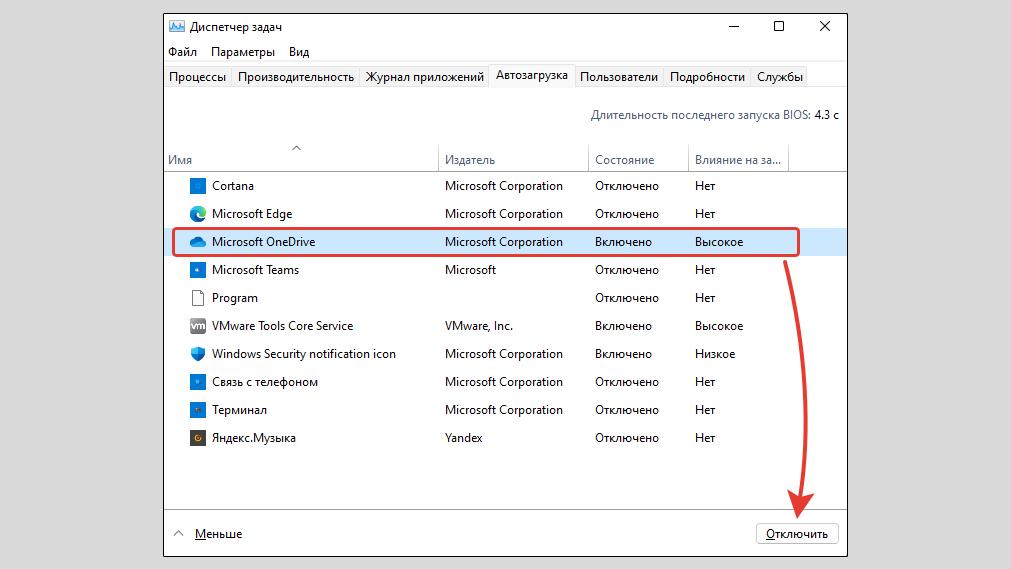
Task: Click Высокое impact in the VMware row
Action: click(719, 326)
